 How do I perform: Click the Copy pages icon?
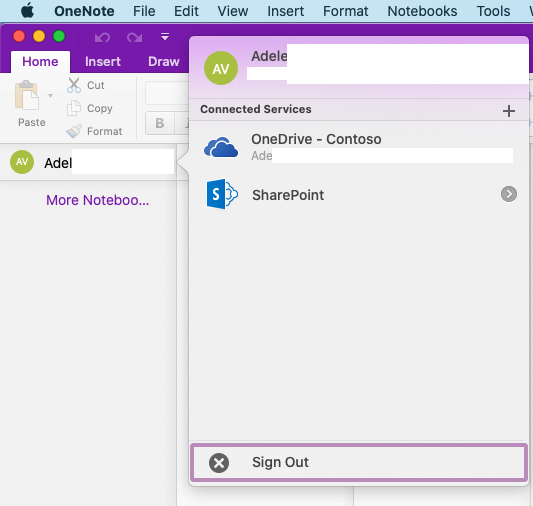[x=74, y=108]
